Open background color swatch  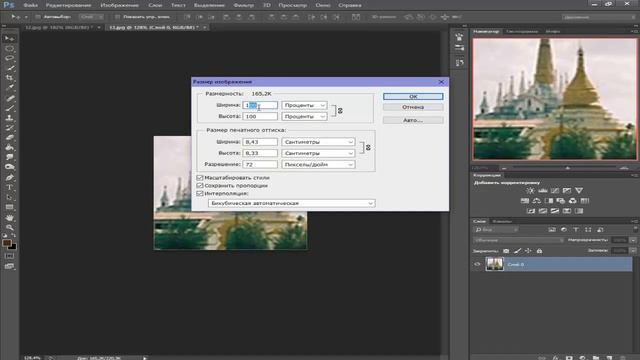pyautogui.click(x=13, y=247)
